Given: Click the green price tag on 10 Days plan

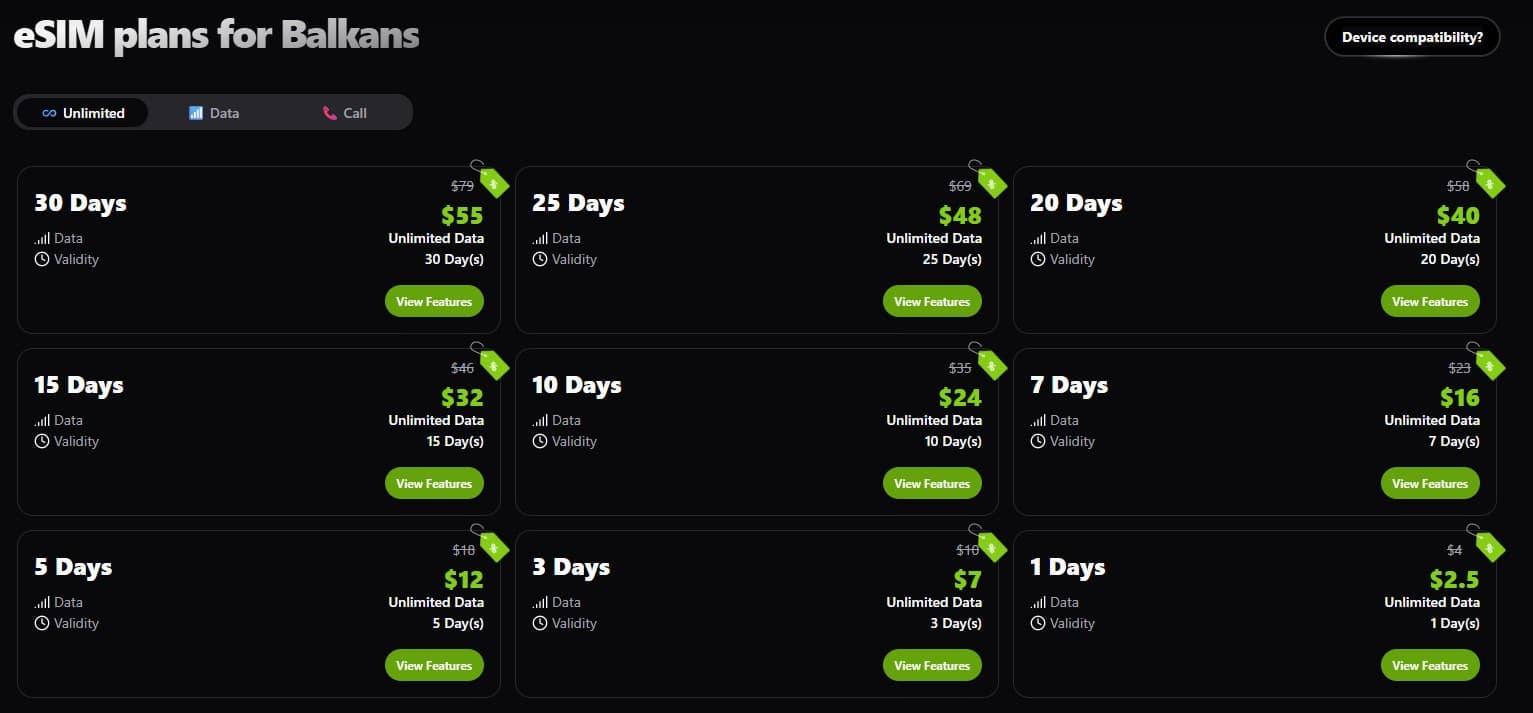Looking at the screenshot, I should 991,363.
